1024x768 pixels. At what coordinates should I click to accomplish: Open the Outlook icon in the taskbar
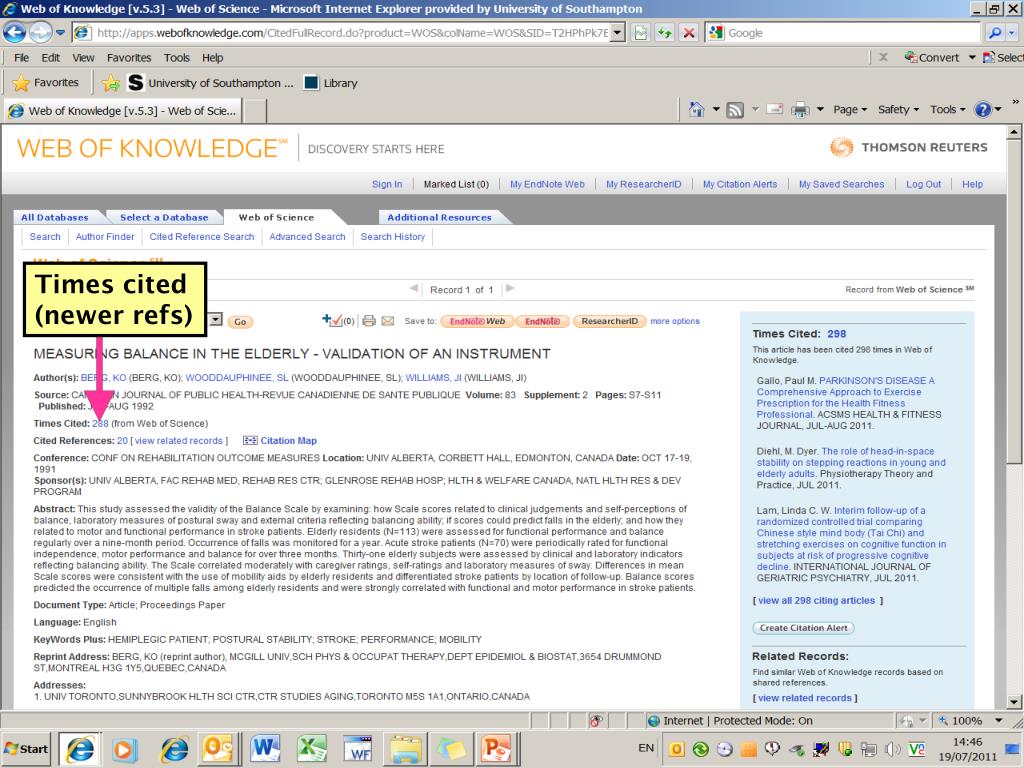[218, 748]
